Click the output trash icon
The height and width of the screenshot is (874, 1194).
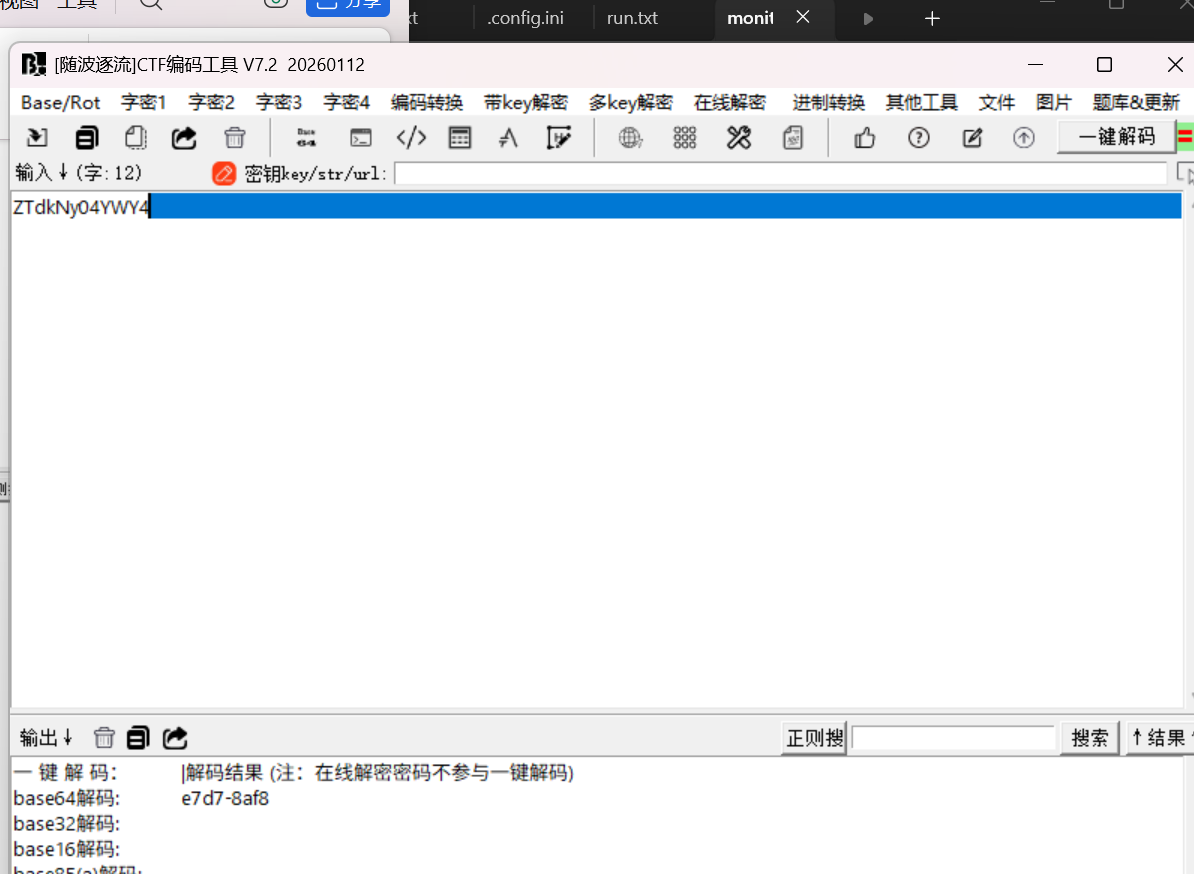[104, 738]
